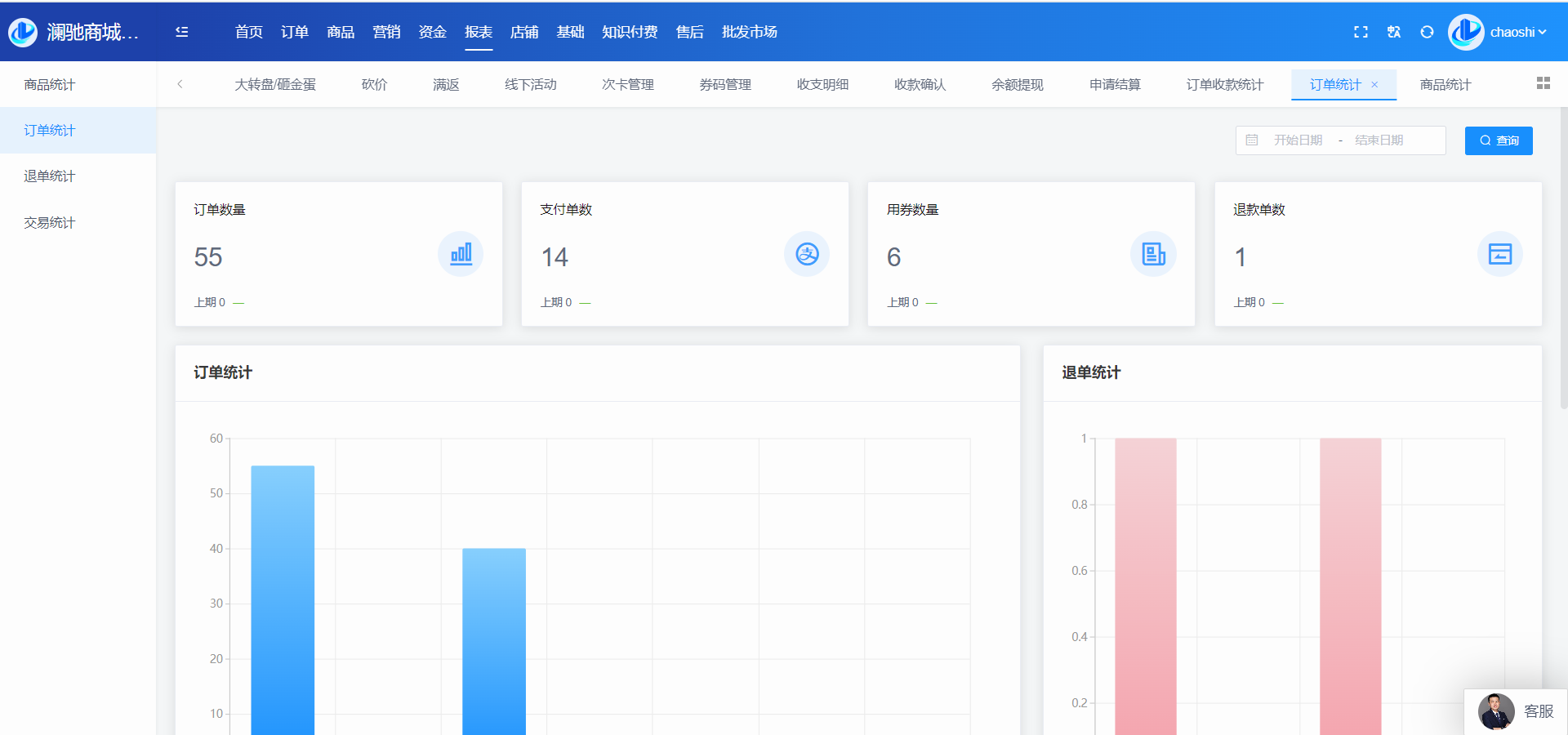Close the 订单统计 tab
1568x735 pixels.
pos(1374,85)
